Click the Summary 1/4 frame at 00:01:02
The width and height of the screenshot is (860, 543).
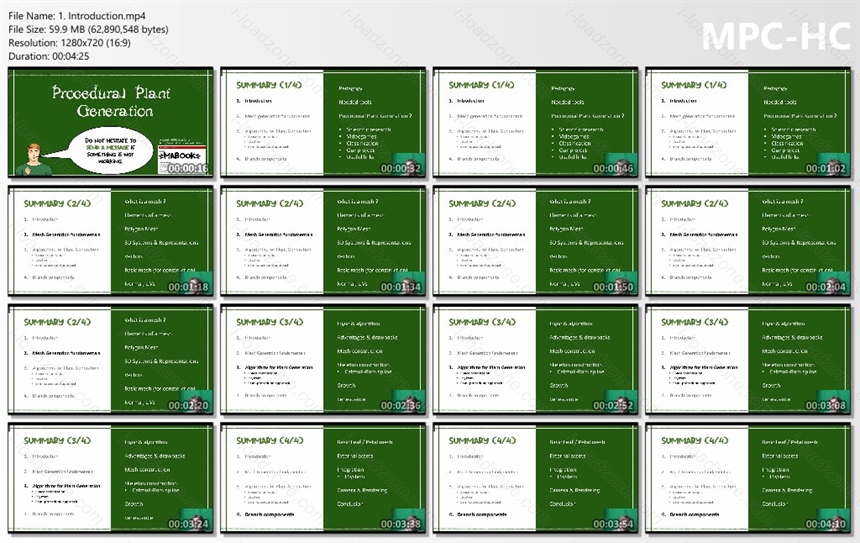[748, 123]
